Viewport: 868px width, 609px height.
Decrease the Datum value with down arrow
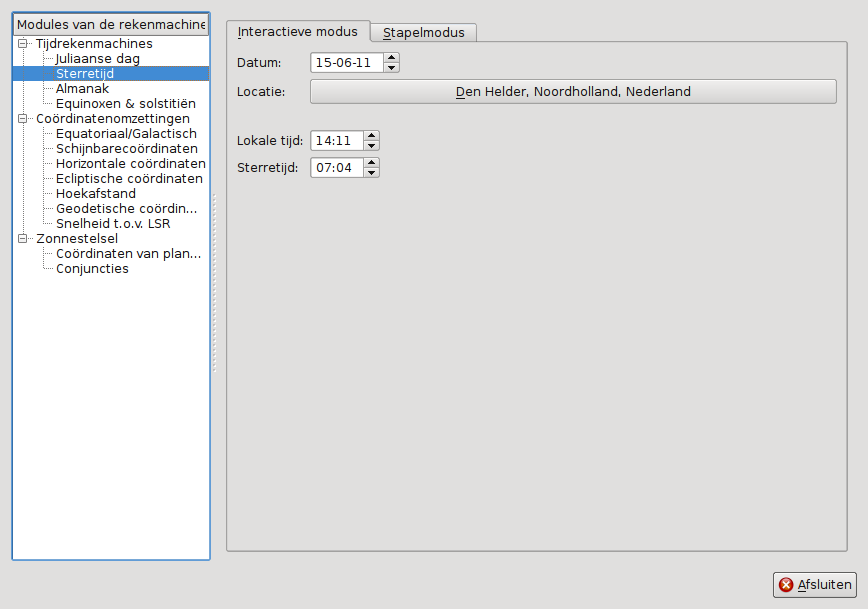click(x=391, y=68)
